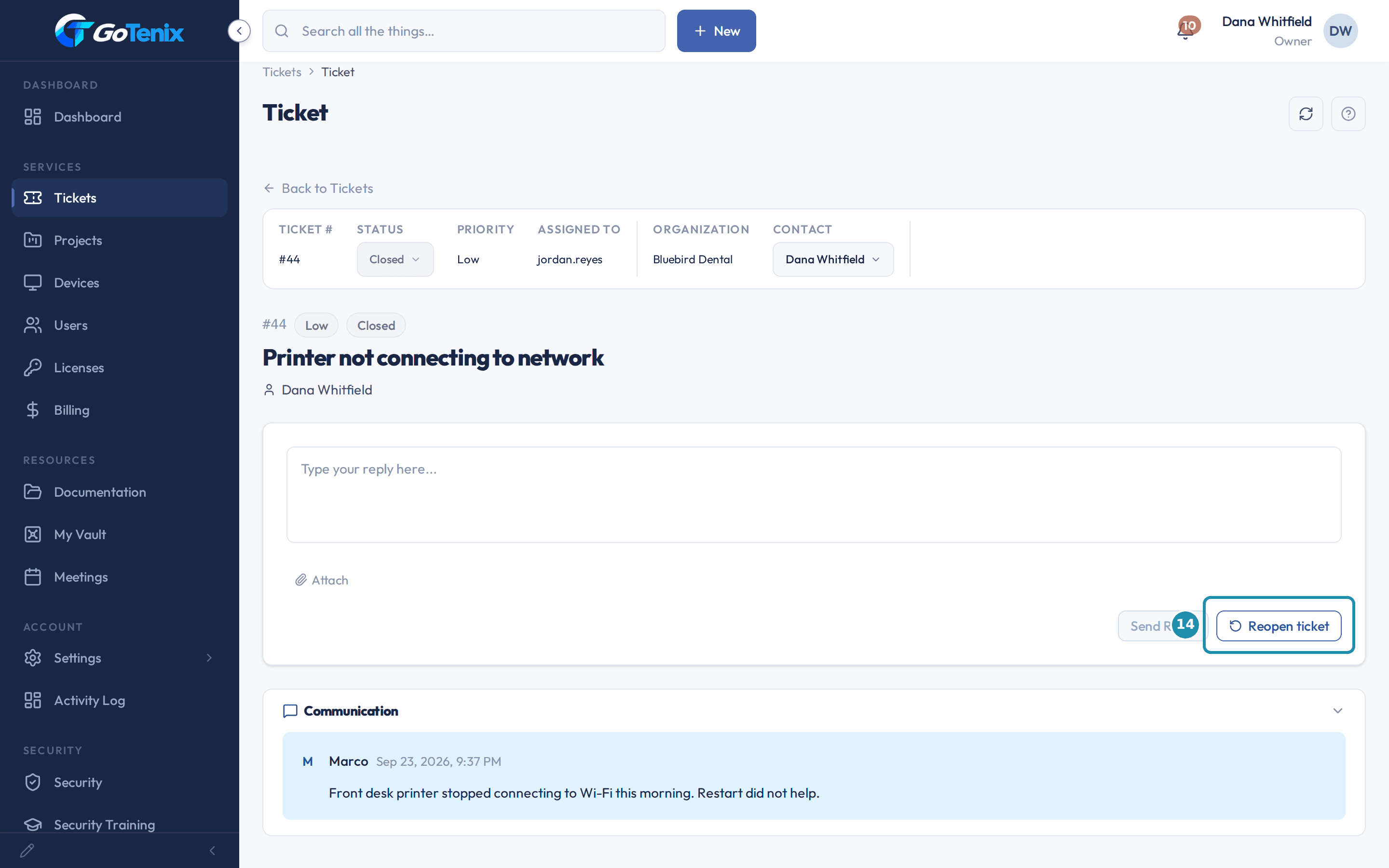Go to Tickets in sidebar
This screenshot has width=1389, height=868.
pos(120,198)
